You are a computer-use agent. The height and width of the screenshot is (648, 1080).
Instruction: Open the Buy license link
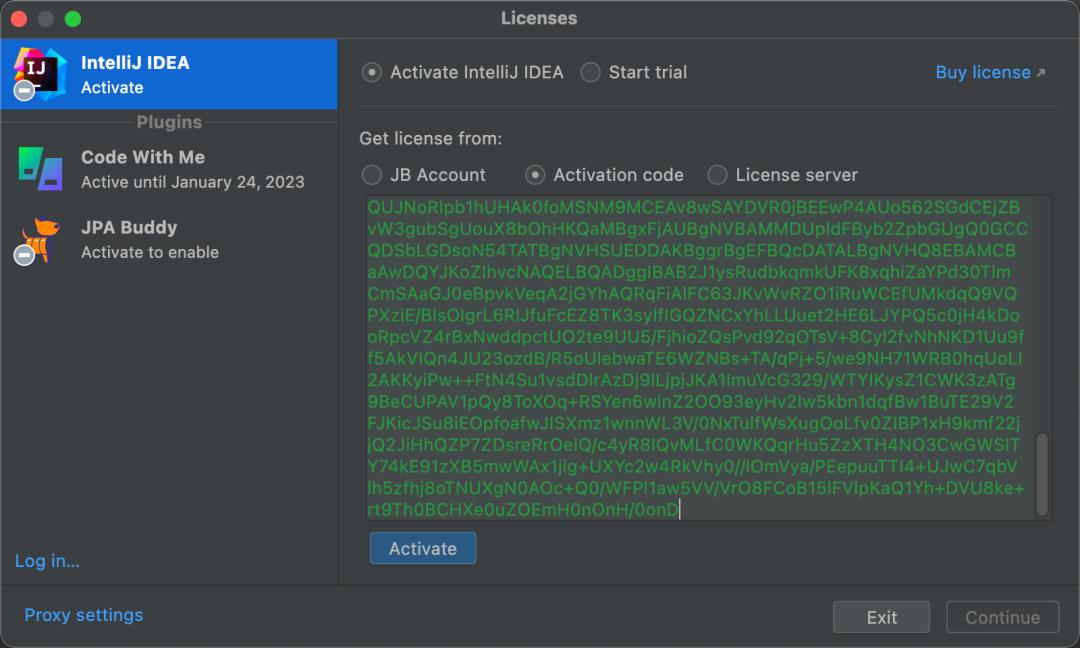[x=983, y=72]
